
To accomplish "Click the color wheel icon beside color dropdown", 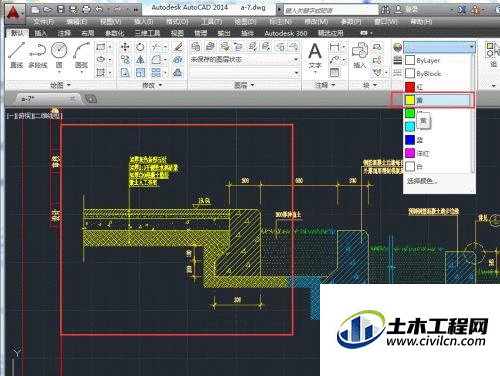I will pyautogui.click(x=397, y=47).
